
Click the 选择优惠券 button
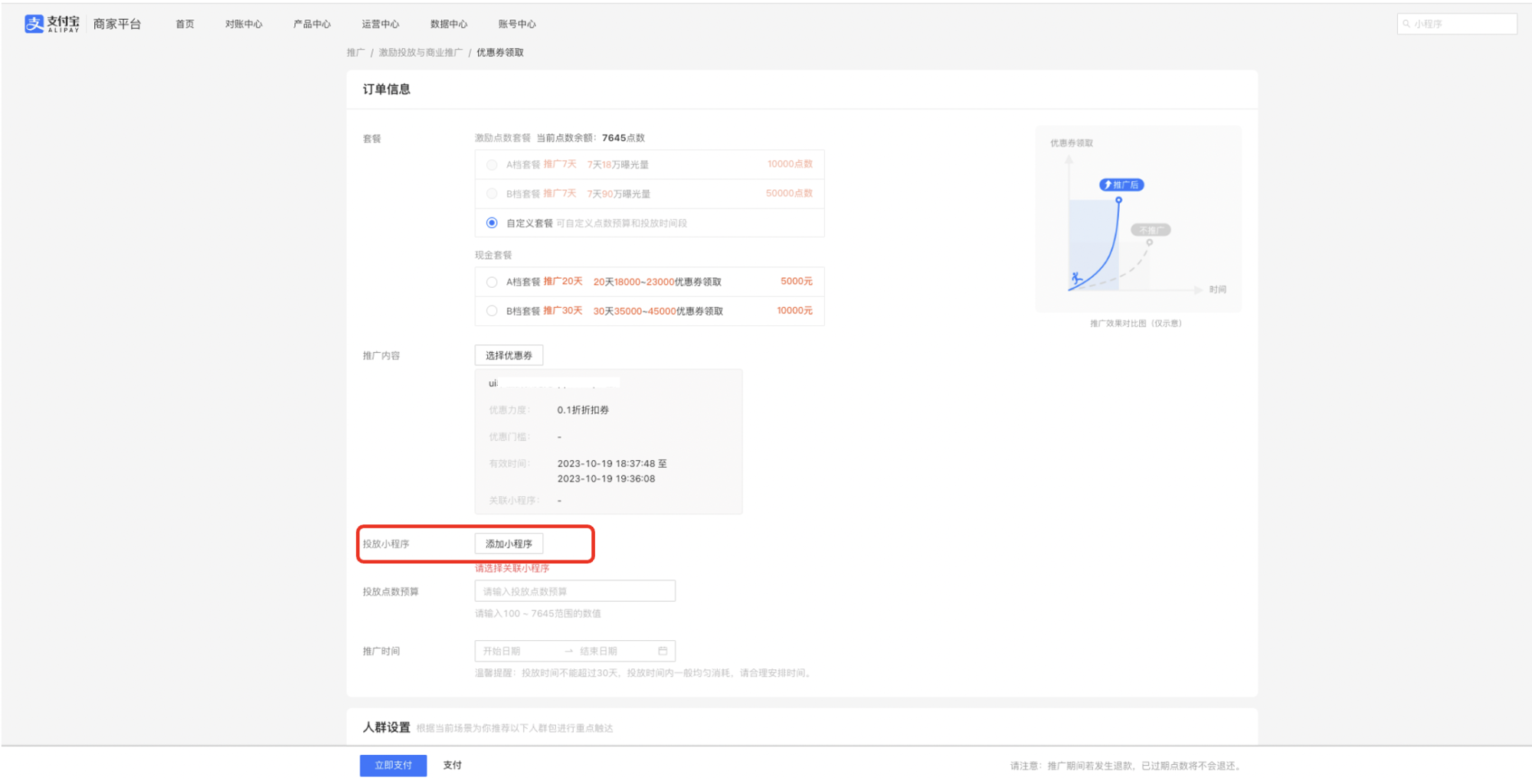click(509, 355)
